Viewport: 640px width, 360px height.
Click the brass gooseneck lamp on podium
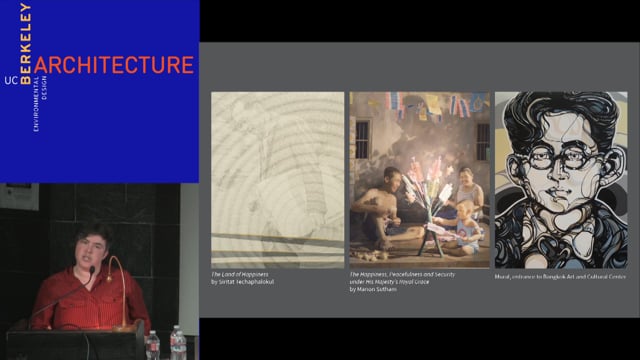tap(119, 292)
